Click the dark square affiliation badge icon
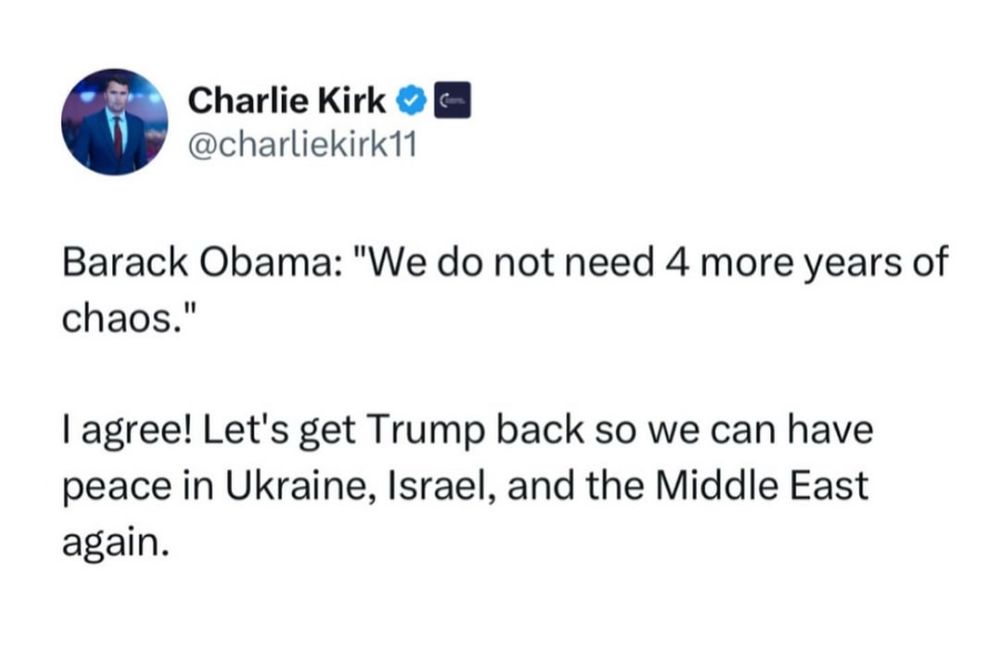 click(452, 100)
